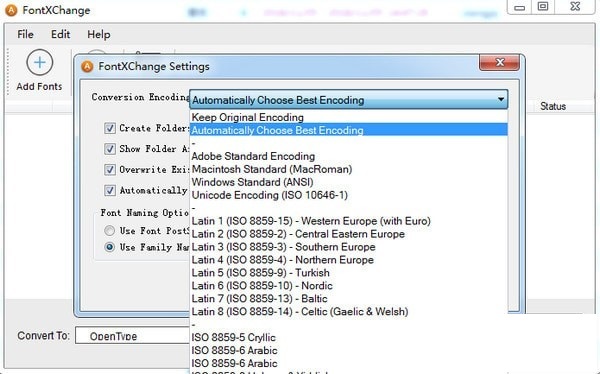
Task: Select Use Family Name radio button
Action: (x=109, y=247)
